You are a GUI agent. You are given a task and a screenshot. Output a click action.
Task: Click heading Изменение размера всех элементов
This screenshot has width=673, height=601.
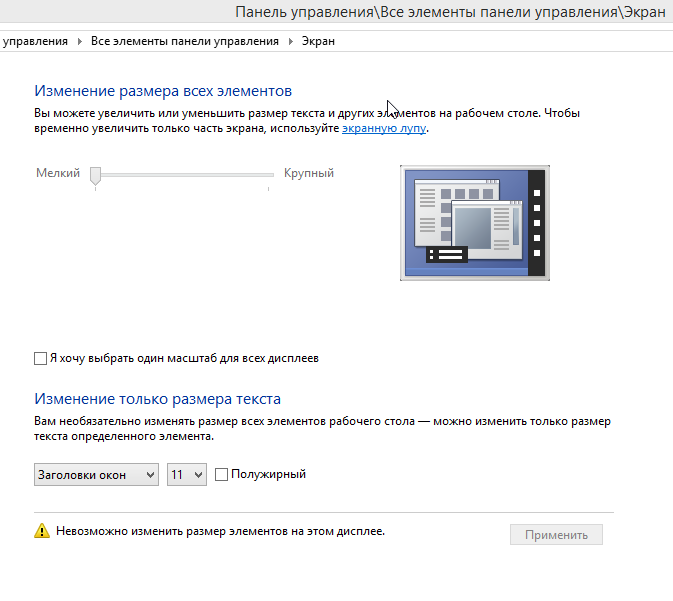pos(163,91)
